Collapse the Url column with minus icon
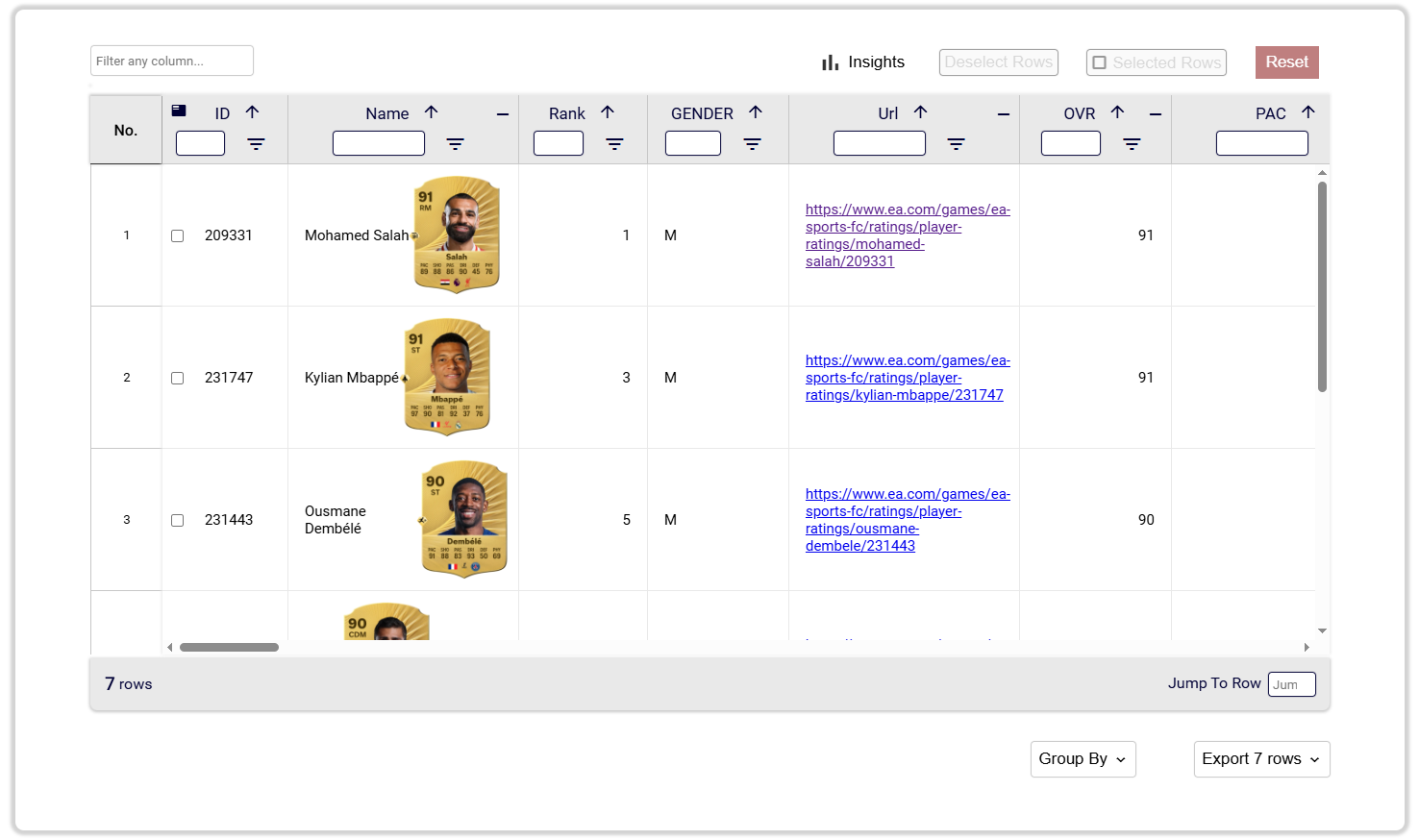 click(1004, 114)
